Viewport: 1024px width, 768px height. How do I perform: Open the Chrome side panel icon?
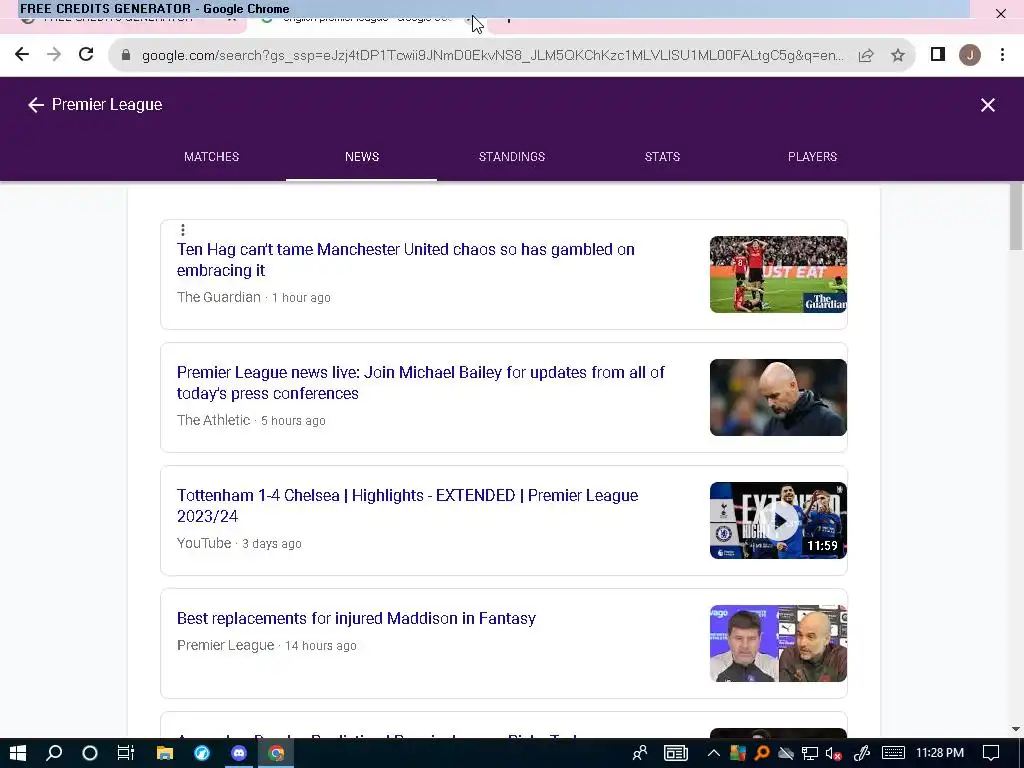tap(938, 55)
